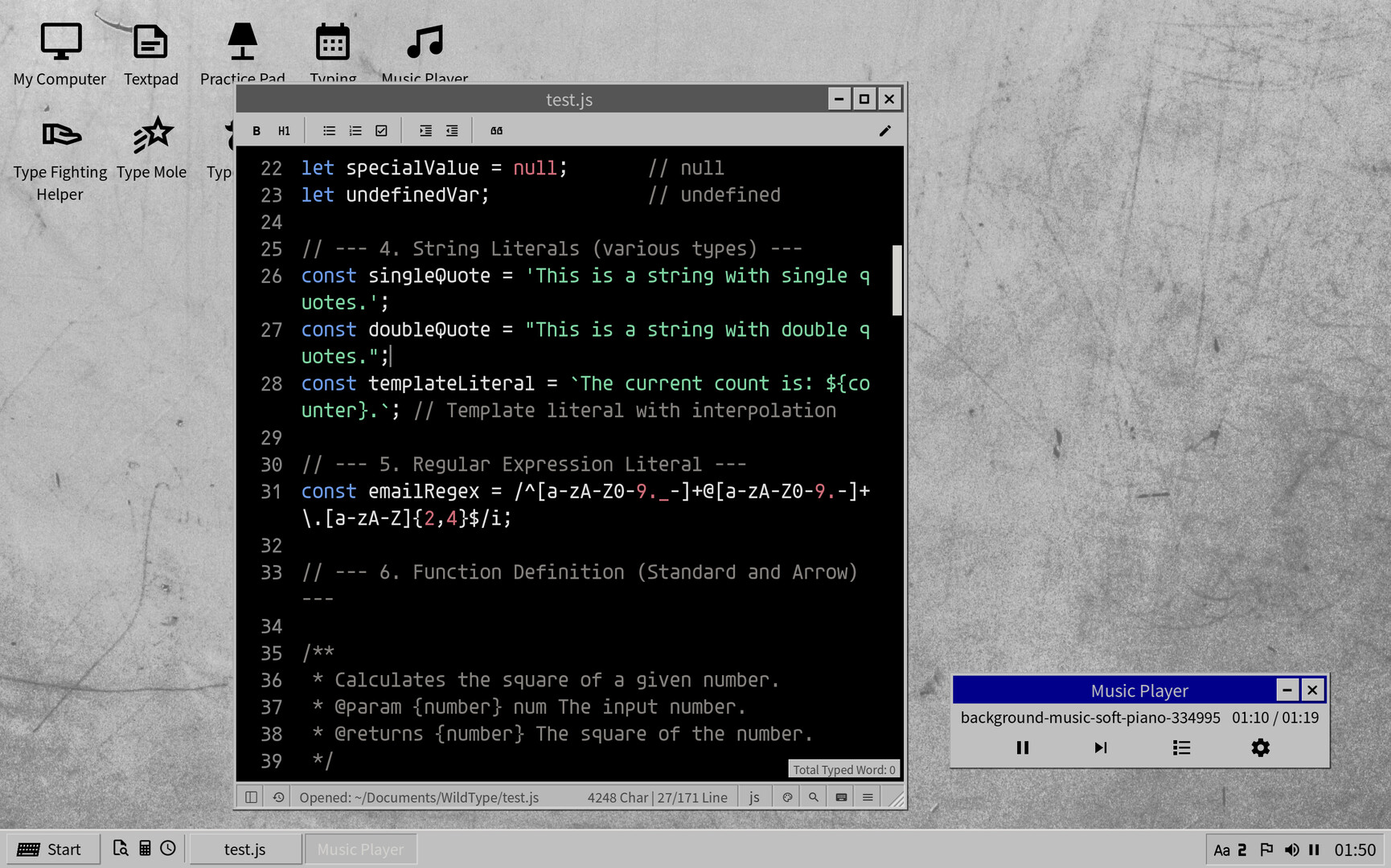Open the status bar hamburger menu
This screenshot has height=868, width=1391.
click(x=867, y=796)
